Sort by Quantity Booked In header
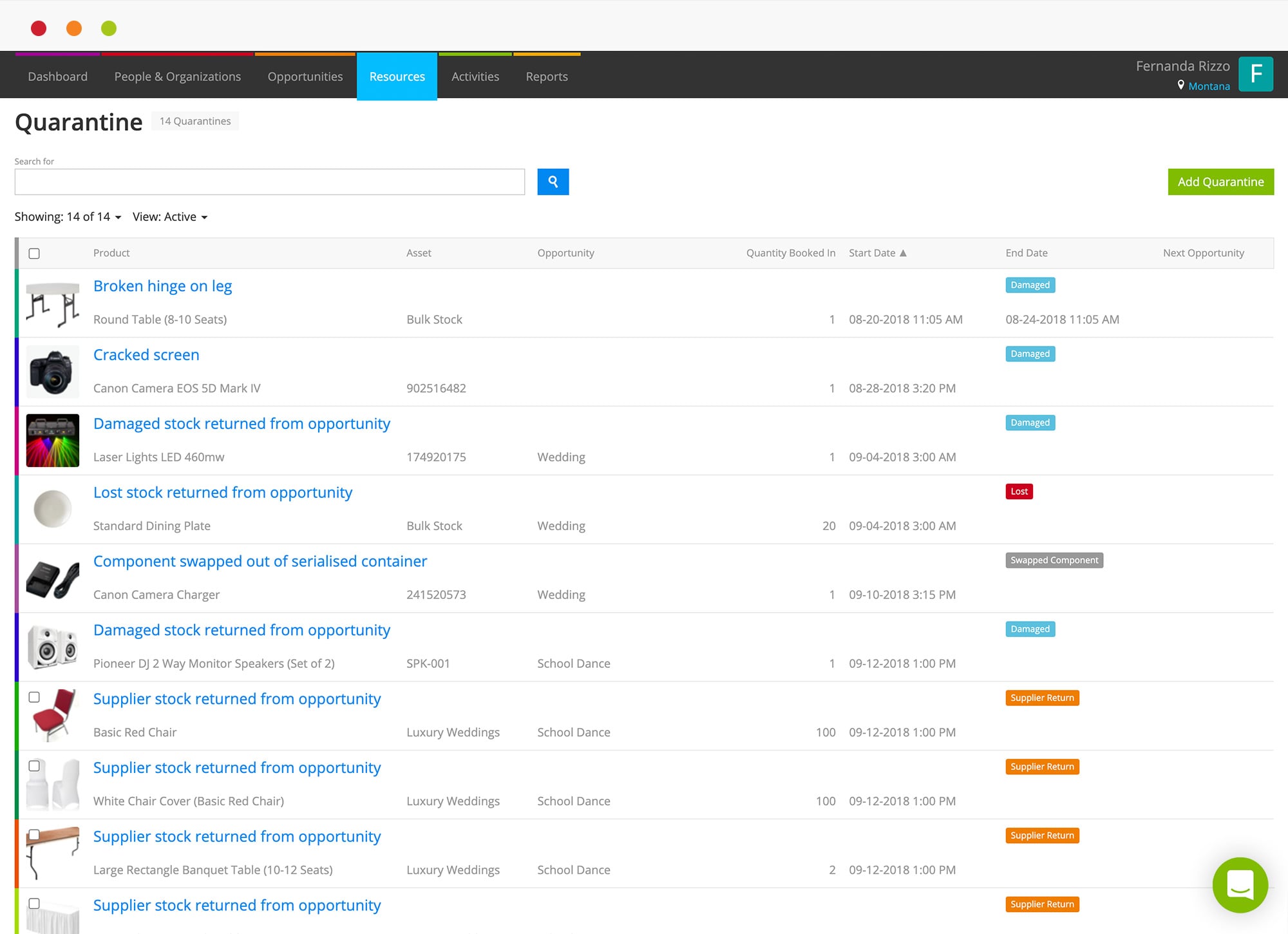The height and width of the screenshot is (934, 1288). (791, 253)
